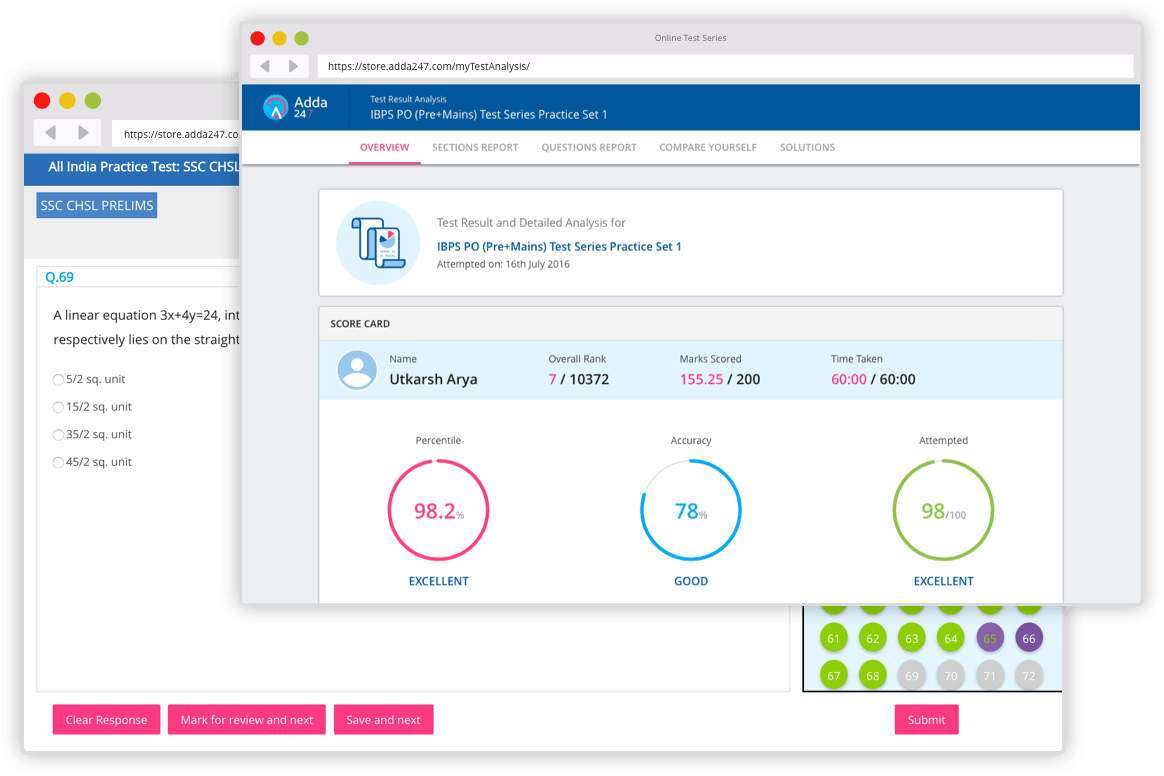Open marked question 65 in the palette
The height and width of the screenshot is (776, 1164).
point(990,638)
